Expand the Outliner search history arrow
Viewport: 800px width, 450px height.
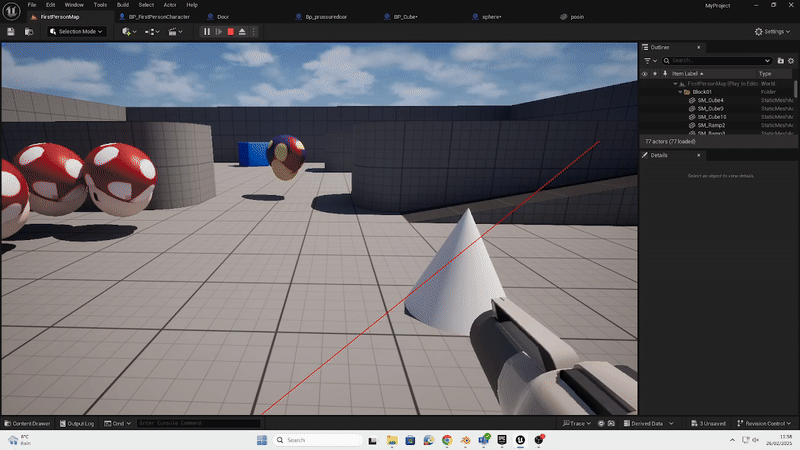coord(767,61)
